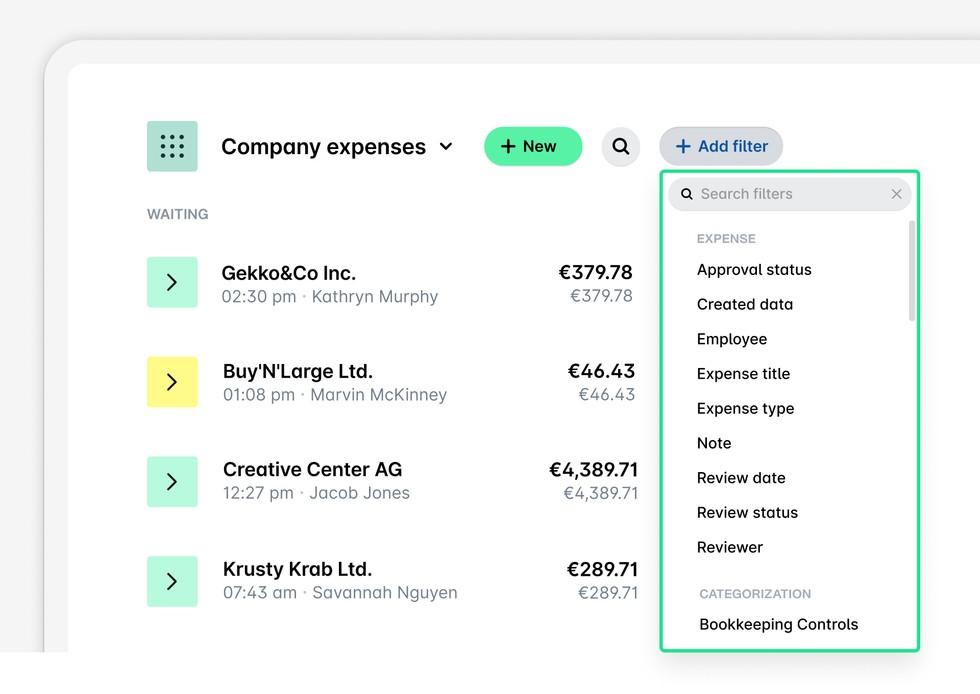The height and width of the screenshot is (694, 980).
Task: Open search using the magnifier icon
Action: tap(621, 146)
